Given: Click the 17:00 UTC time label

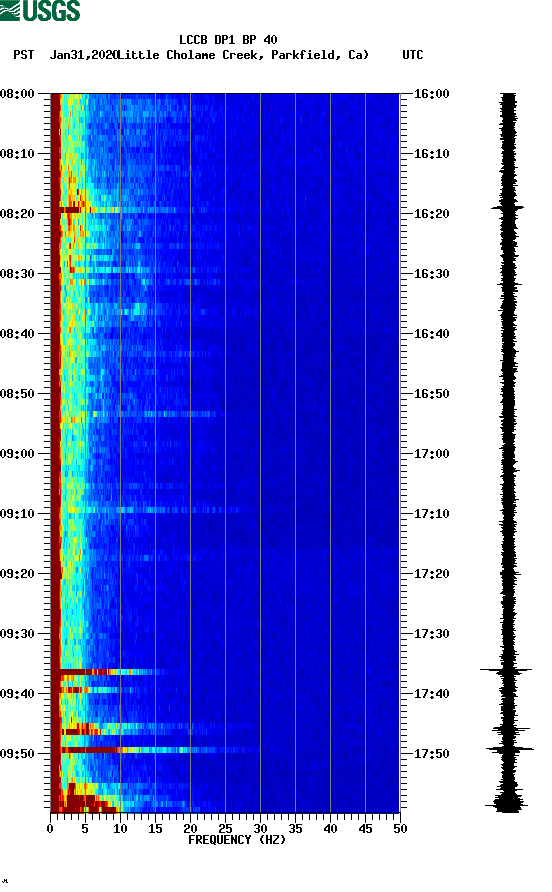Looking at the screenshot, I should pyautogui.click(x=431, y=454).
